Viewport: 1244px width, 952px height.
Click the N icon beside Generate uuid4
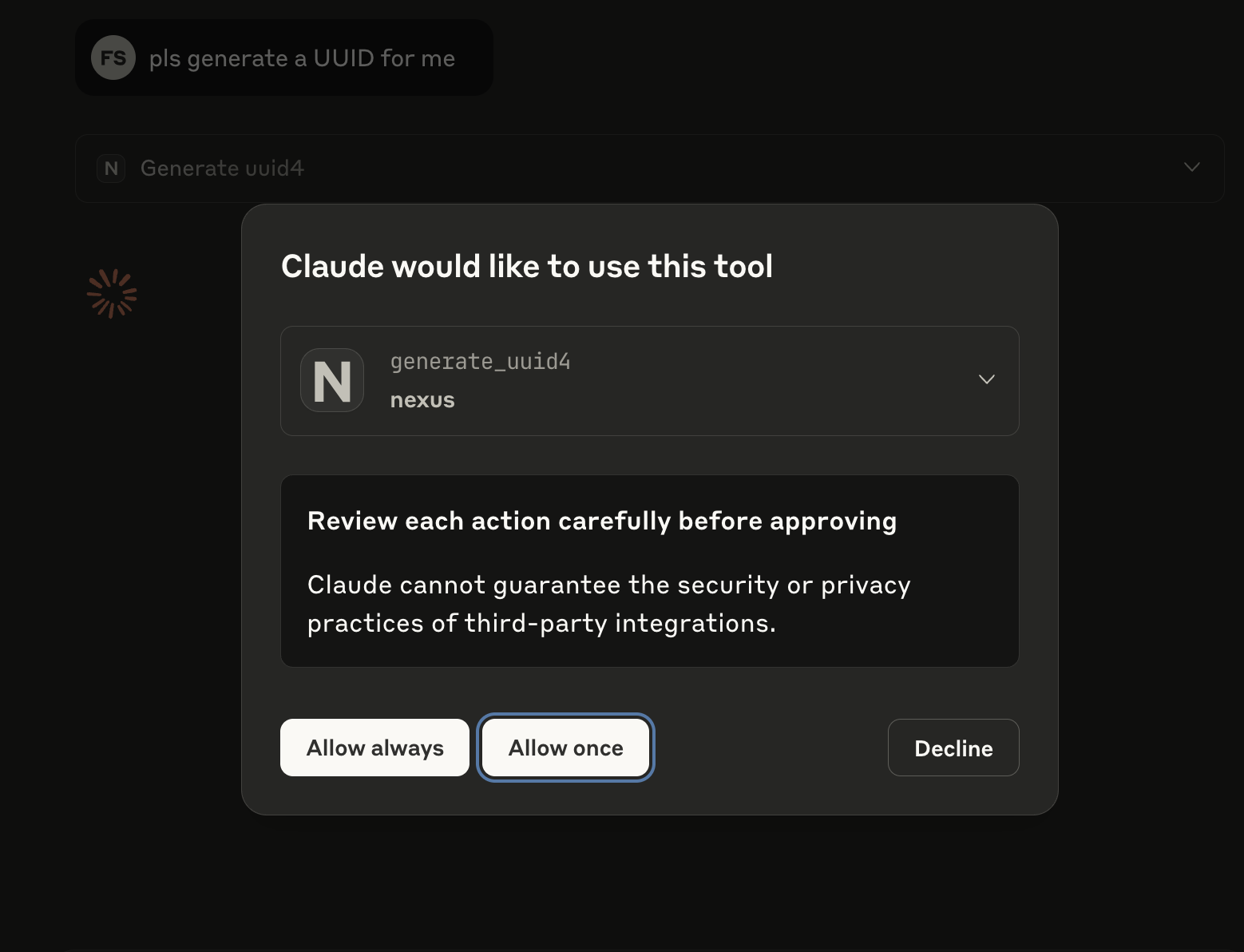(110, 169)
